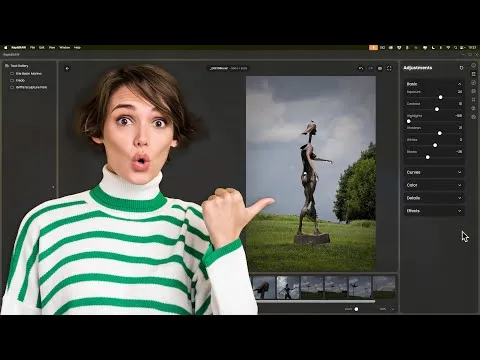The image size is (480, 360).
Task: Redo the last edit
Action: click(x=370, y=68)
